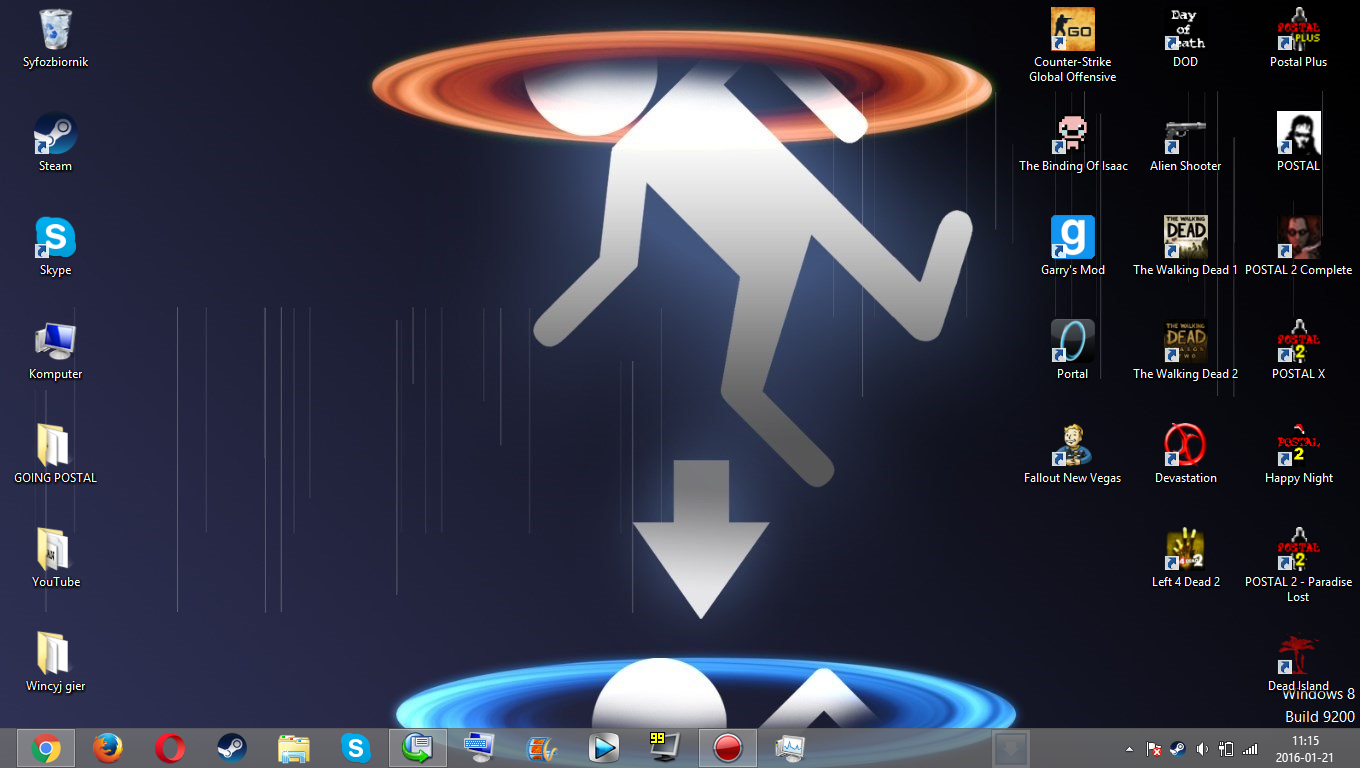Open File Explorer from the taskbar

[294, 748]
